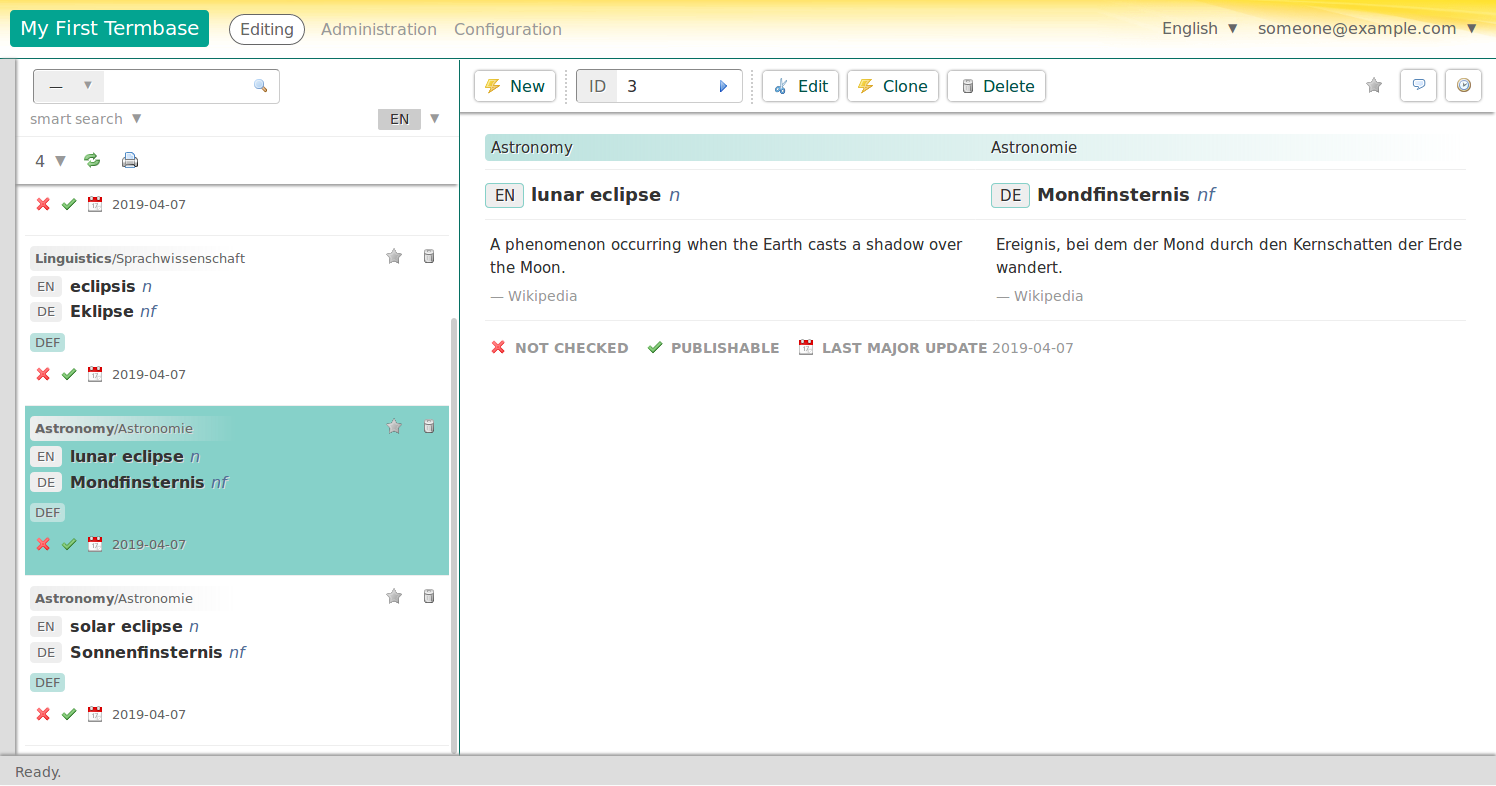This screenshot has width=1496, height=786.
Task: Open the smart search dropdown
Action: (86, 118)
